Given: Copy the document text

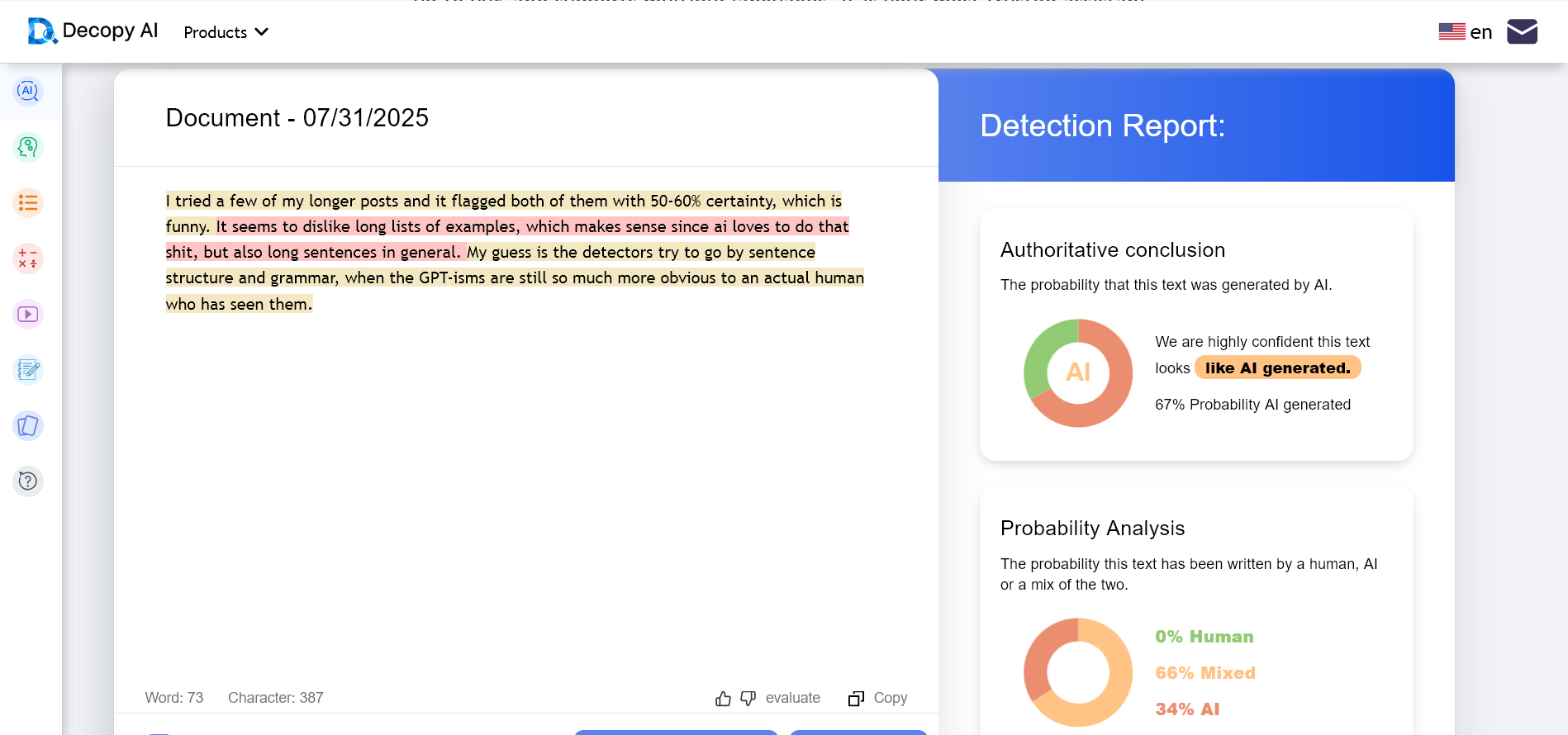Looking at the screenshot, I should point(878,698).
